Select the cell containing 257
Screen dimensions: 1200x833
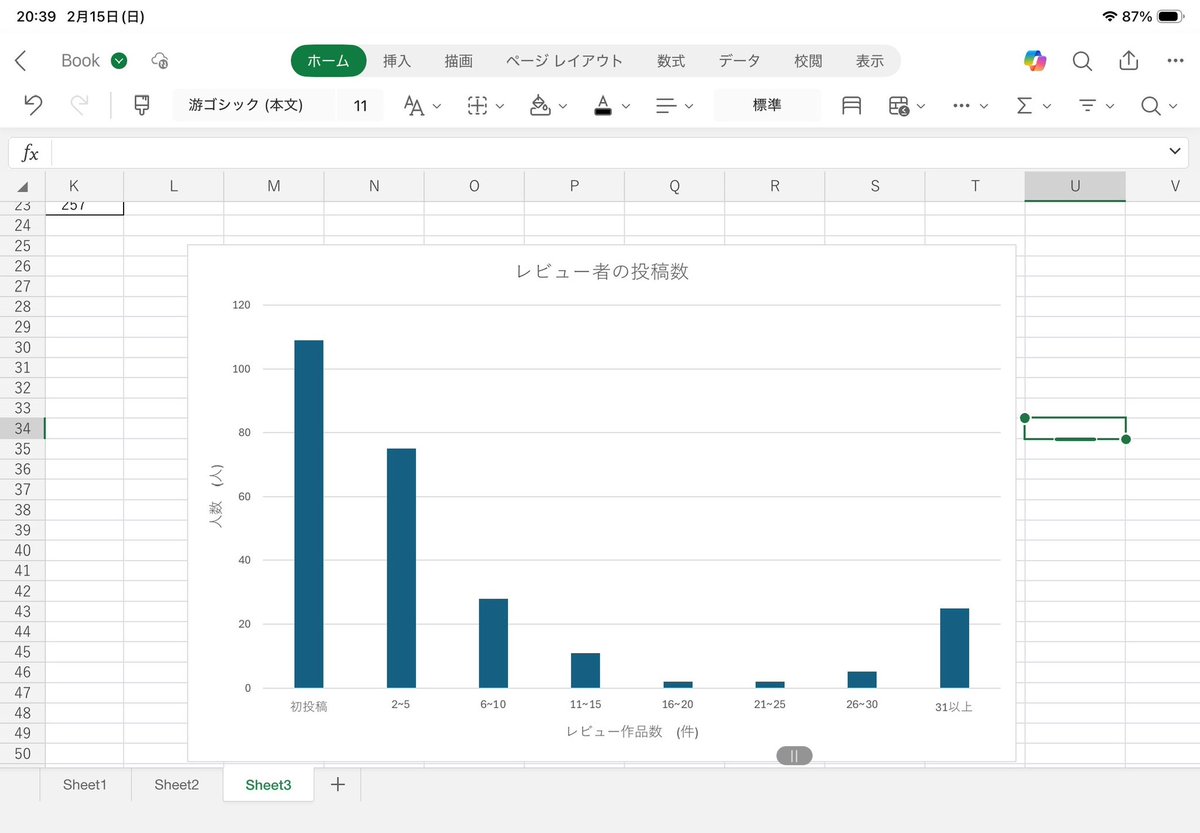pos(85,208)
